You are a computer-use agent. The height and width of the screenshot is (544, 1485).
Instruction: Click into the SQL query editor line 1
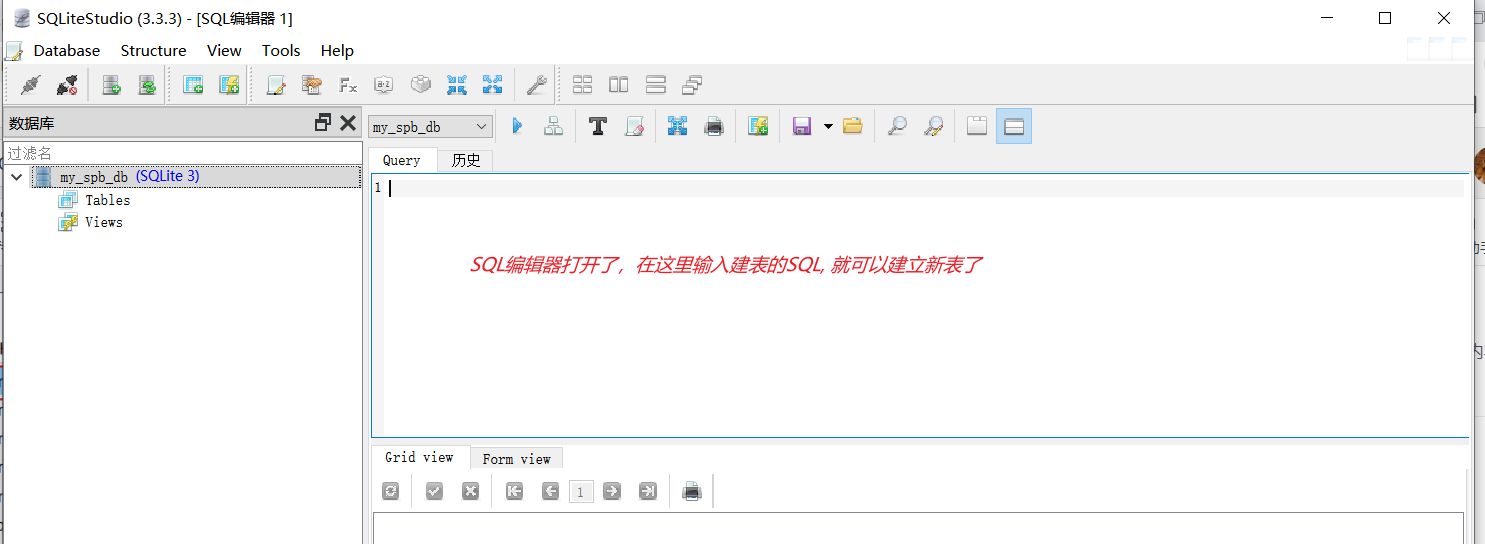(926, 187)
